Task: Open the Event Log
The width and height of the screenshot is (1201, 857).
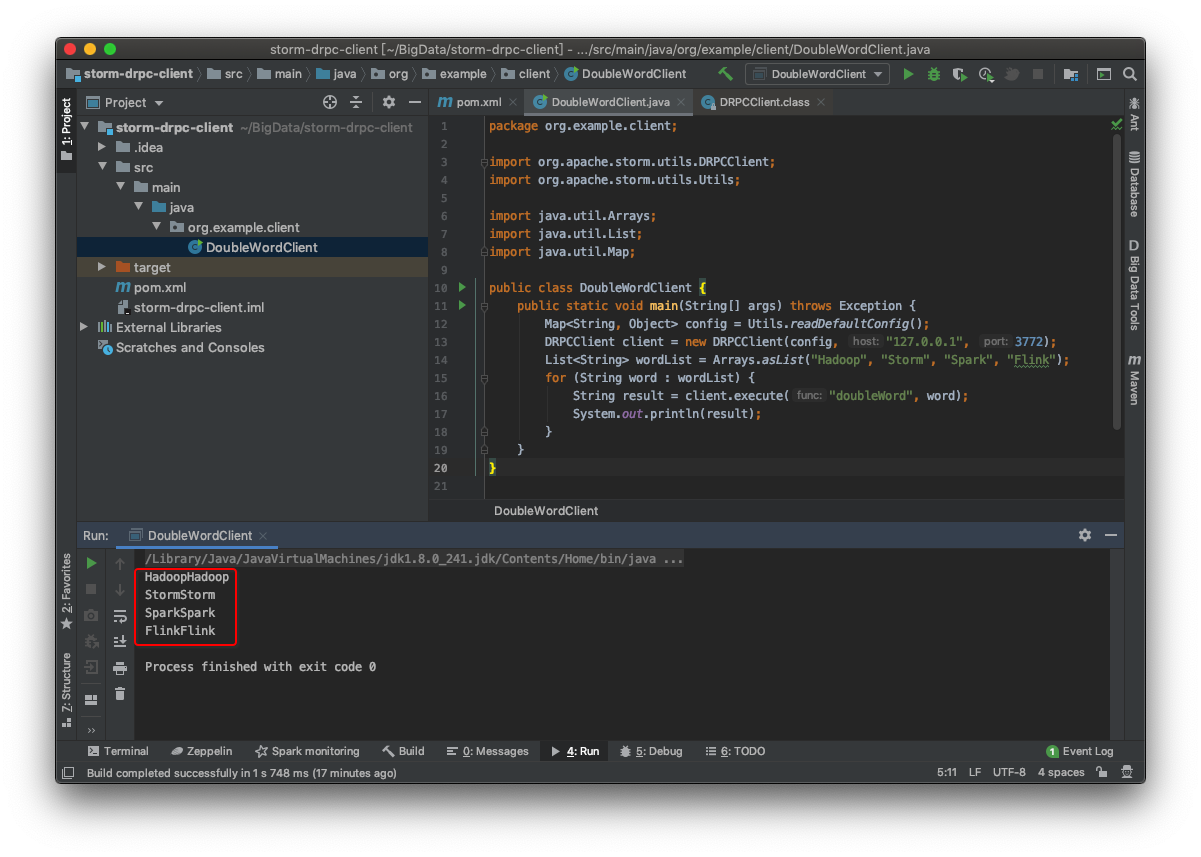Action: tap(1079, 751)
